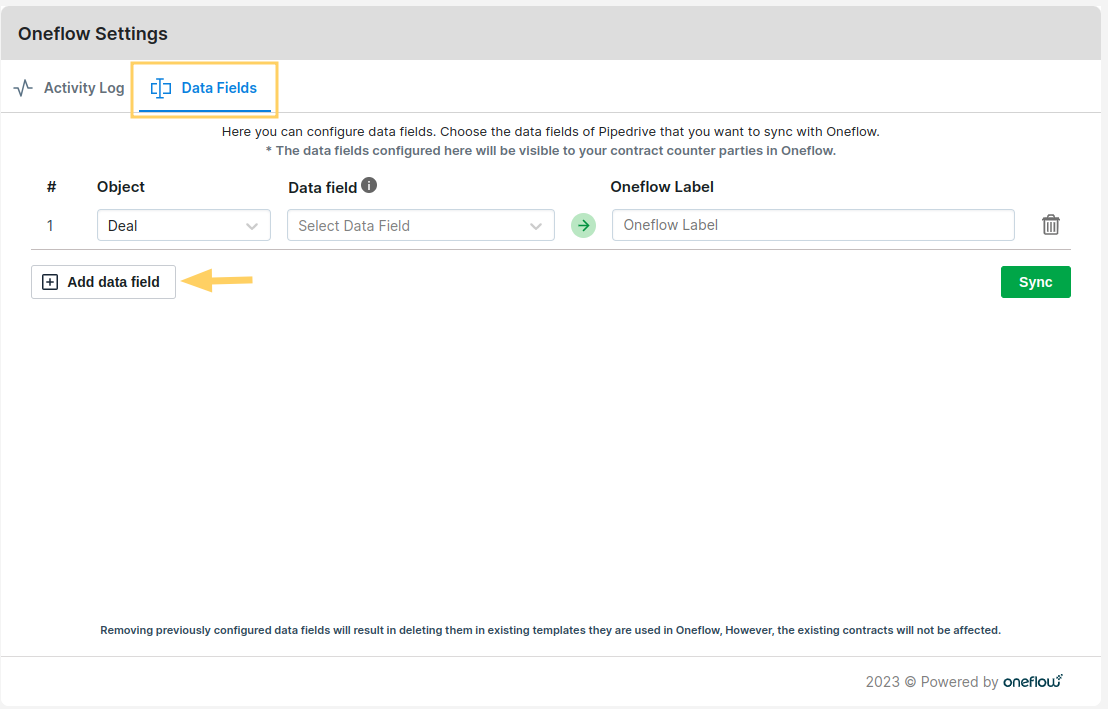Click the 'Here you can configure data fields' text
Viewport: 1108px width, 709px height.
[550, 131]
